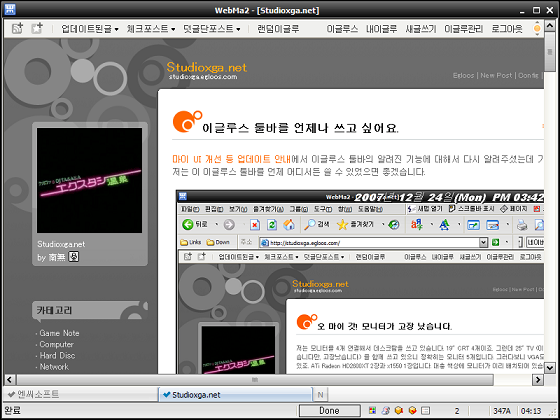This screenshot has height=420, width=560.
Task: Click the vertical scrollbar thumb
Action: point(549,52)
